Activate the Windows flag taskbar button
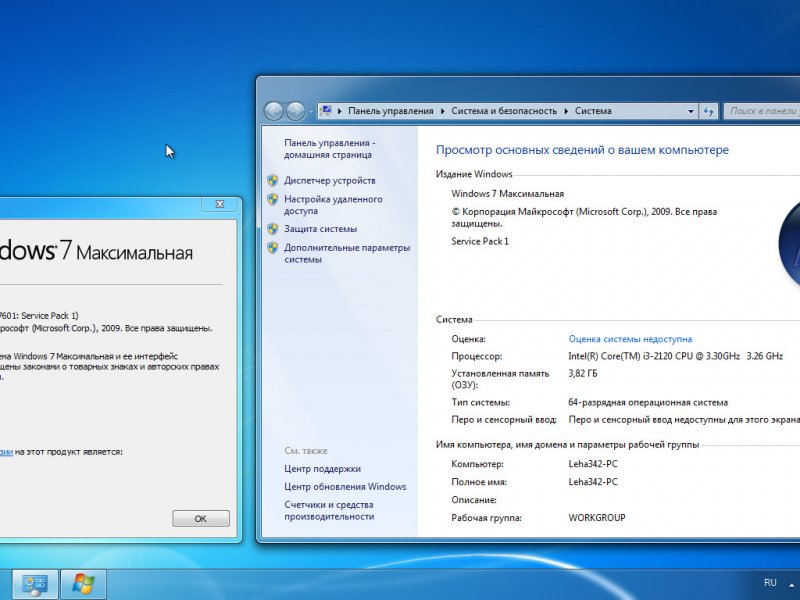800x600 pixels. [84, 584]
